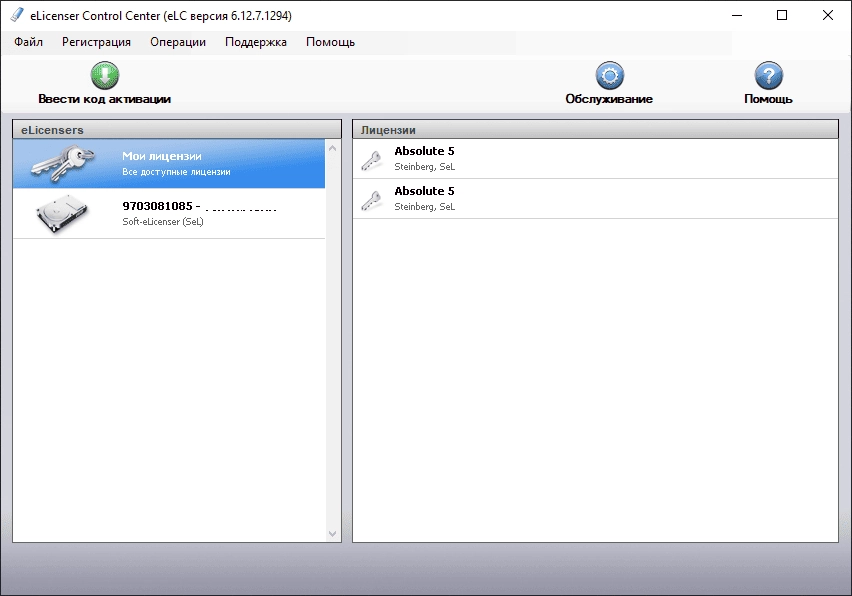
Task: Maximize the eLicenser Control Center window
Action: tap(782, 15)
